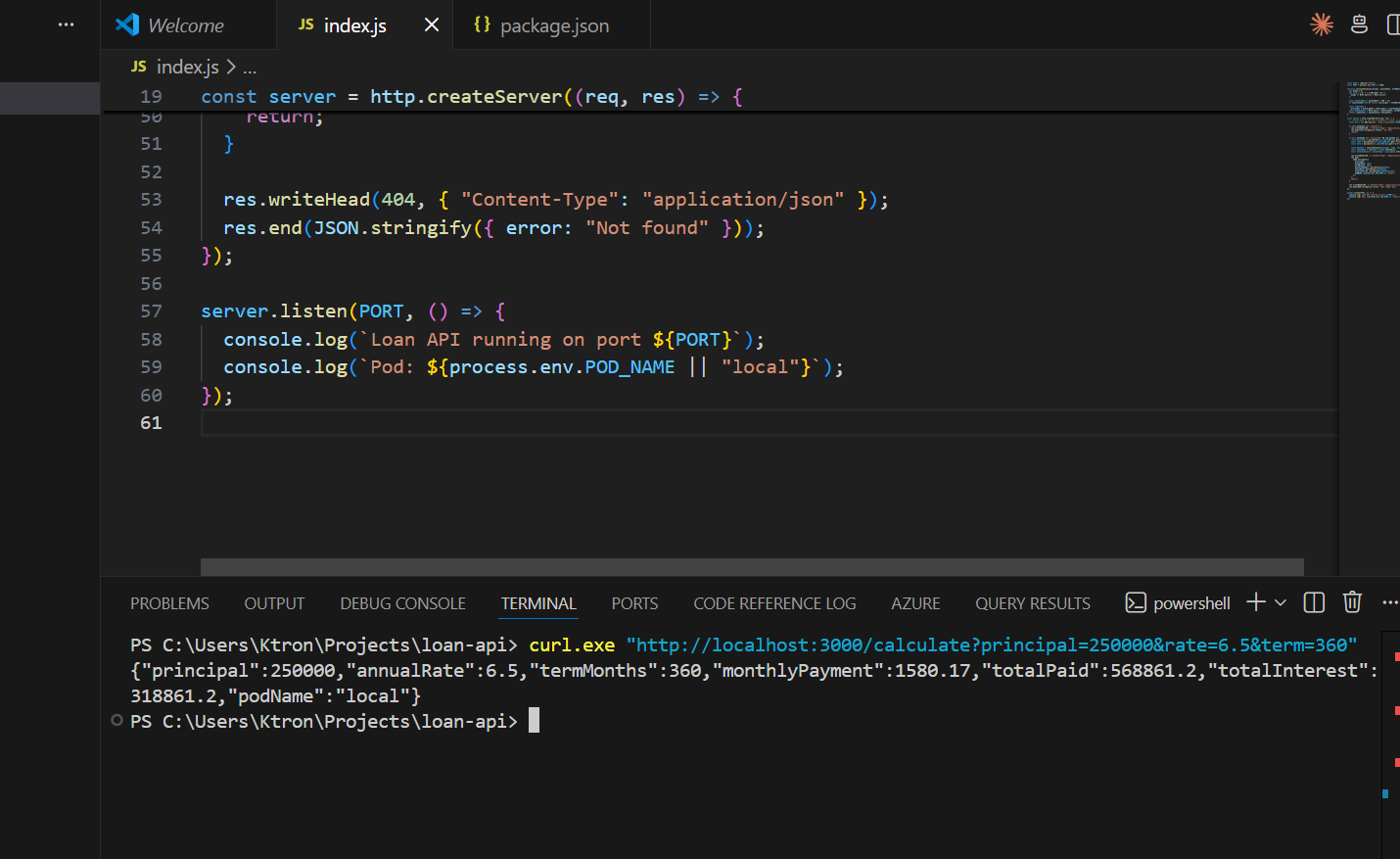
Task: Show the PORTS panel tab
Action: coord(634,603)
